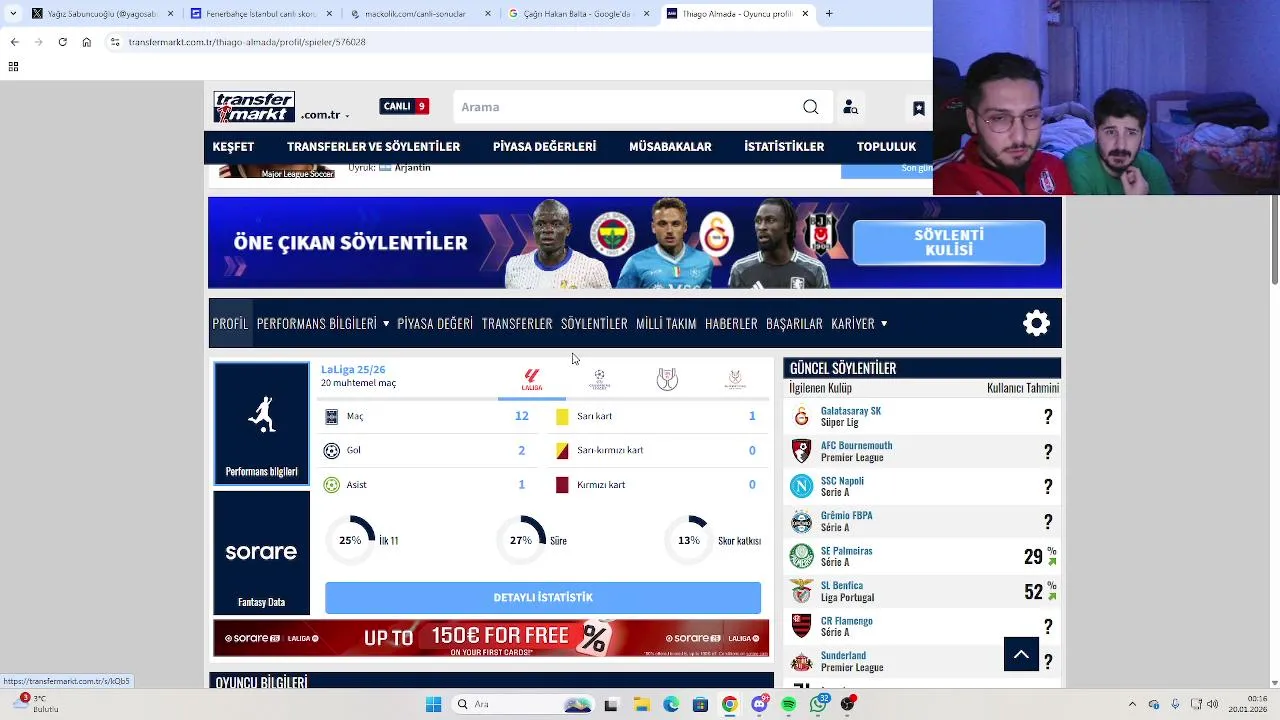Open TRANSFERLER VE SÖYLENTİLER menu

[x=373, y=146]
